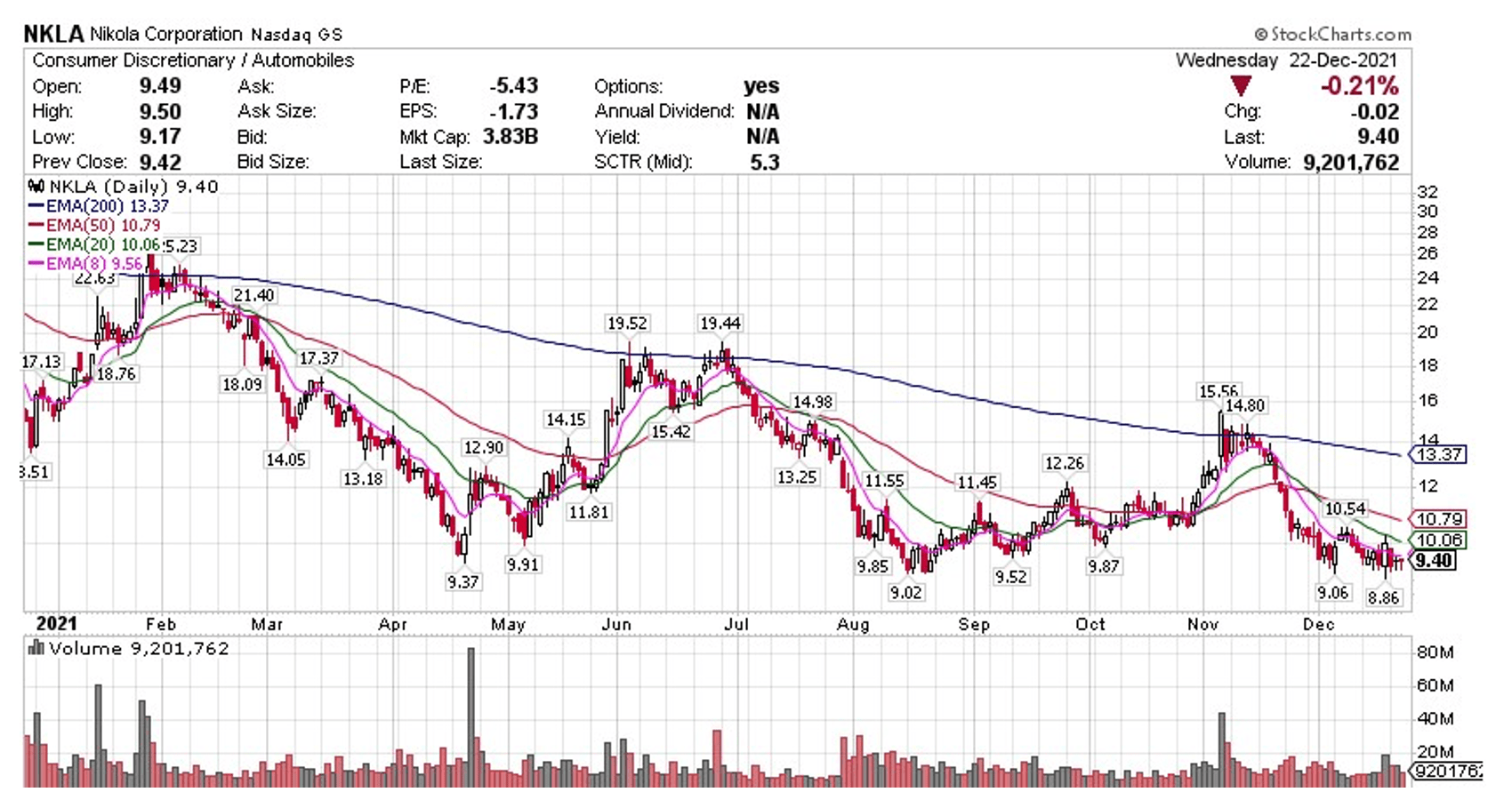Click the 21.40 price annotation
This screenshot has height=800, width=1512.
coord(253,295)
